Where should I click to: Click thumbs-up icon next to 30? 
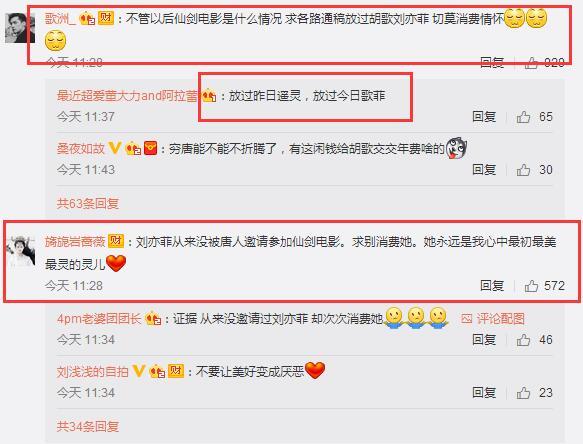523,170
